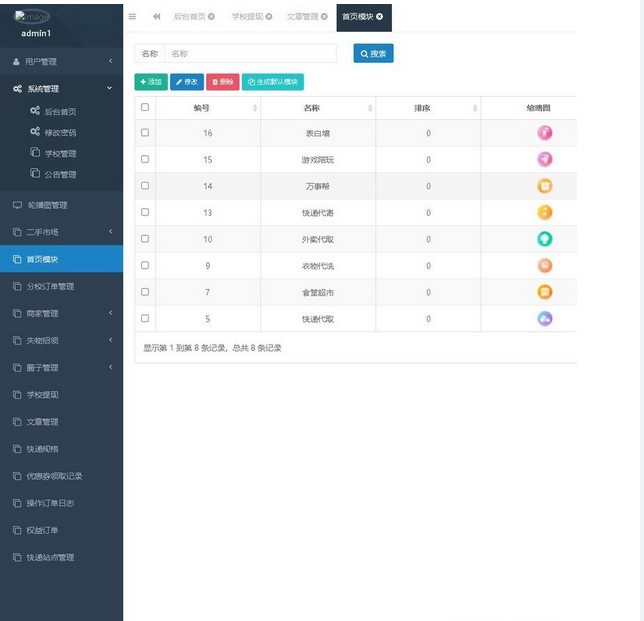Open 公告管理 in sidebar submenu
644x621 pixels.
click(60, 175)
